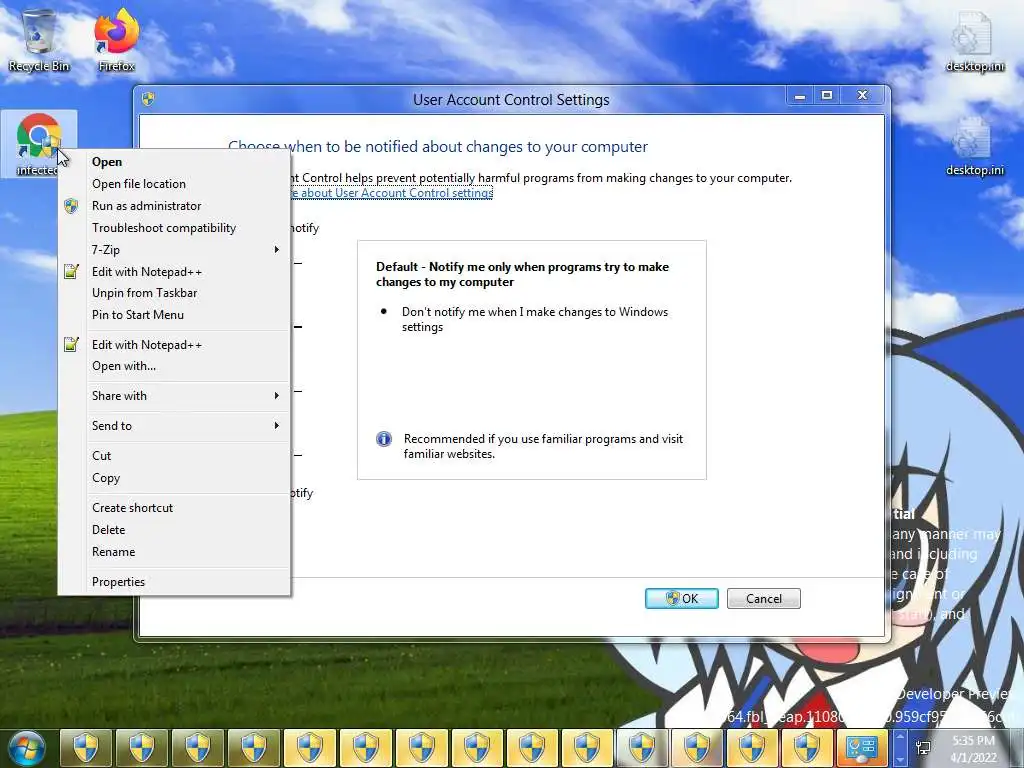Close the User Account Control Settings window

[x=862, y=97]
